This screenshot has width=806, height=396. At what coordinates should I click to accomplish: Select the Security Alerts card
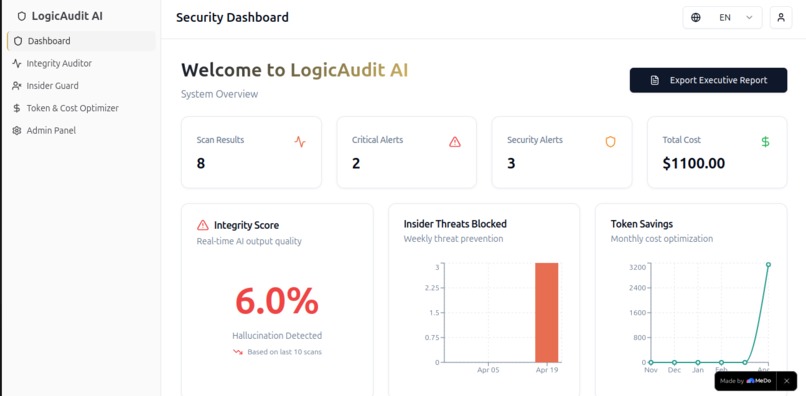[562, 152]
